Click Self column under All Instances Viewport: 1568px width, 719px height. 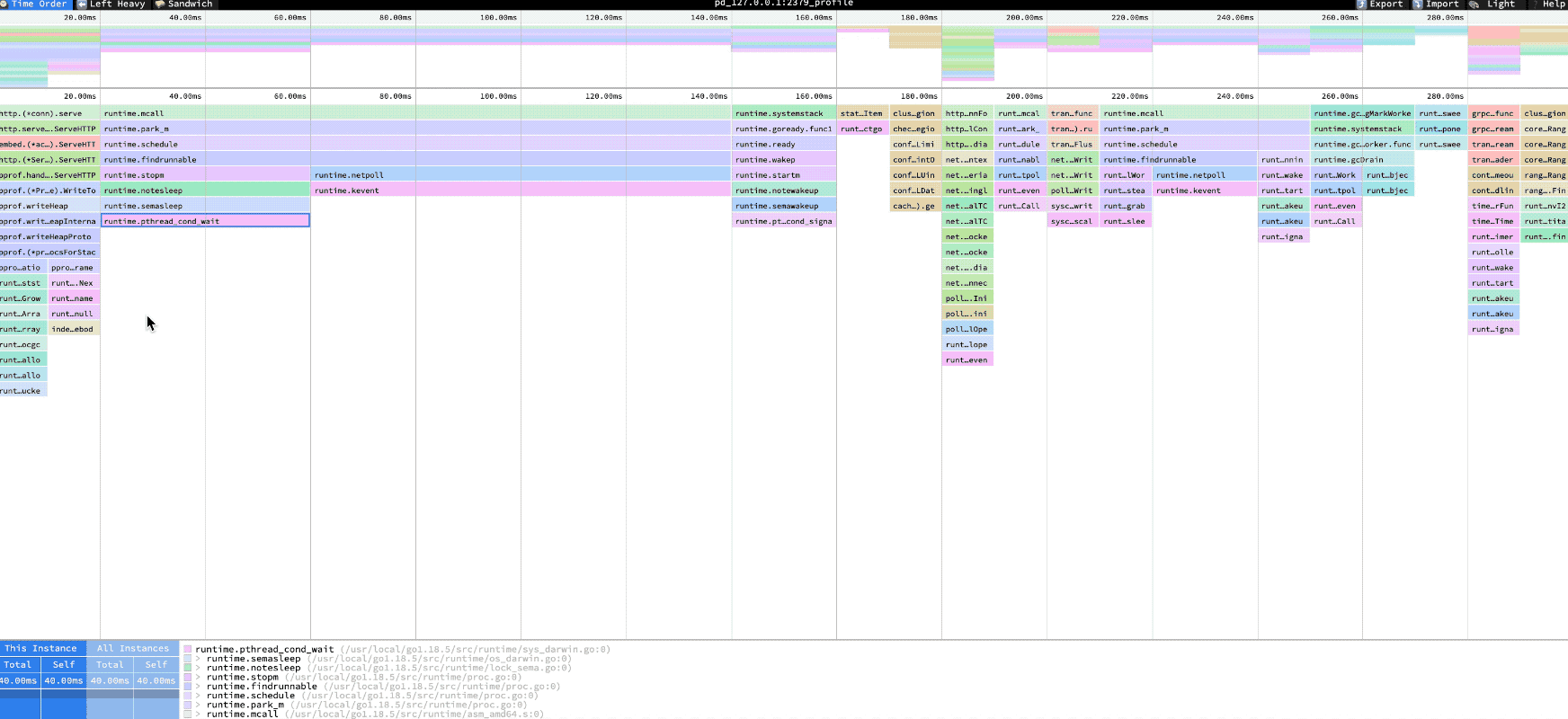point(156,665)
